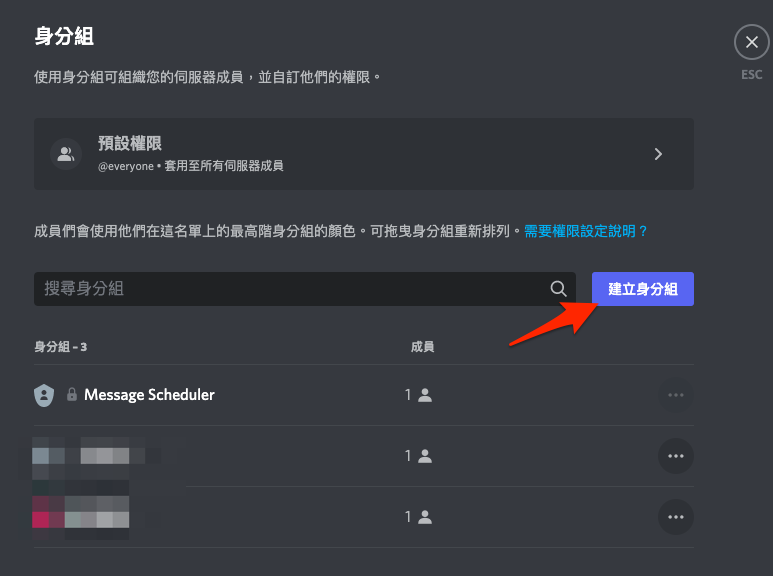Screen dimensions: 773x576
Task: Click the member count of the second role
Action: pos(418,456)
